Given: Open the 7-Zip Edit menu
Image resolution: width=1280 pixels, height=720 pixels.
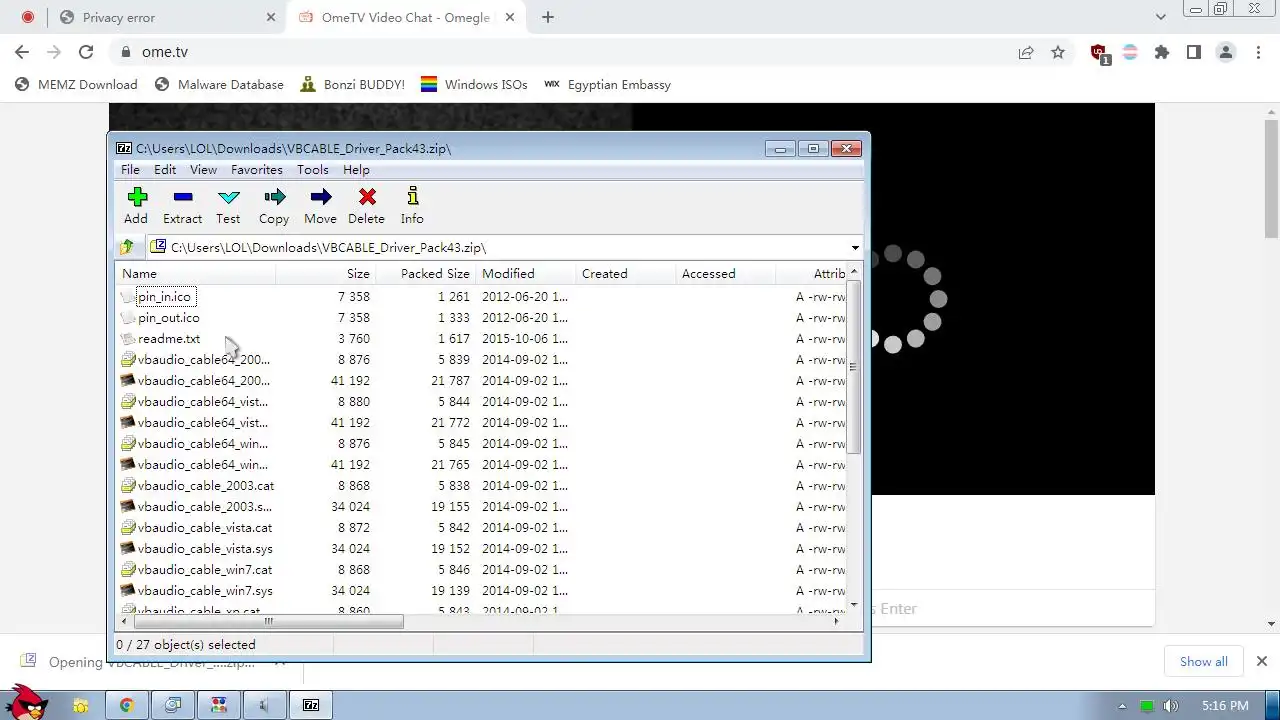Looking at the screenshot, I should tap(165, 170).
